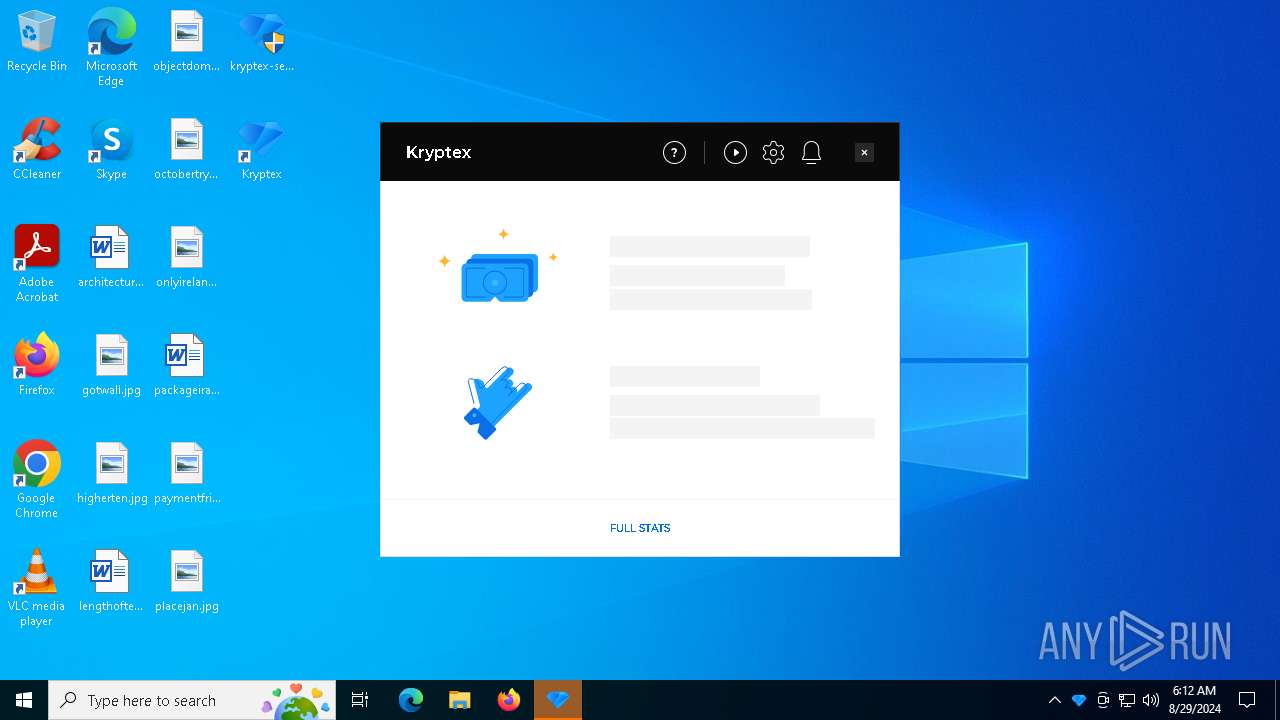Screen dimensions: 1280x720
Task: Select the lengthofte Word document
Action: pyautogui.click(x=111, y=582)
